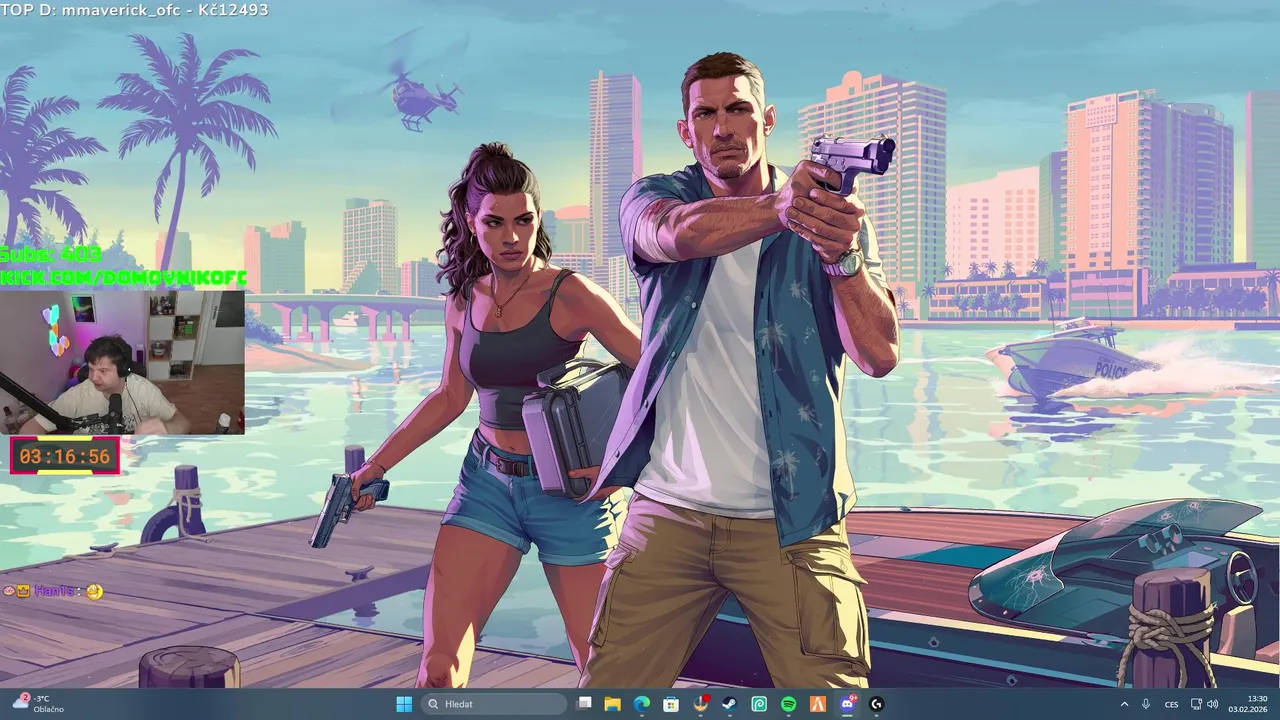Switch the CES keyboard language indicator
1280x720 pixels.
pyautogui.click(x=1171, y=704)
